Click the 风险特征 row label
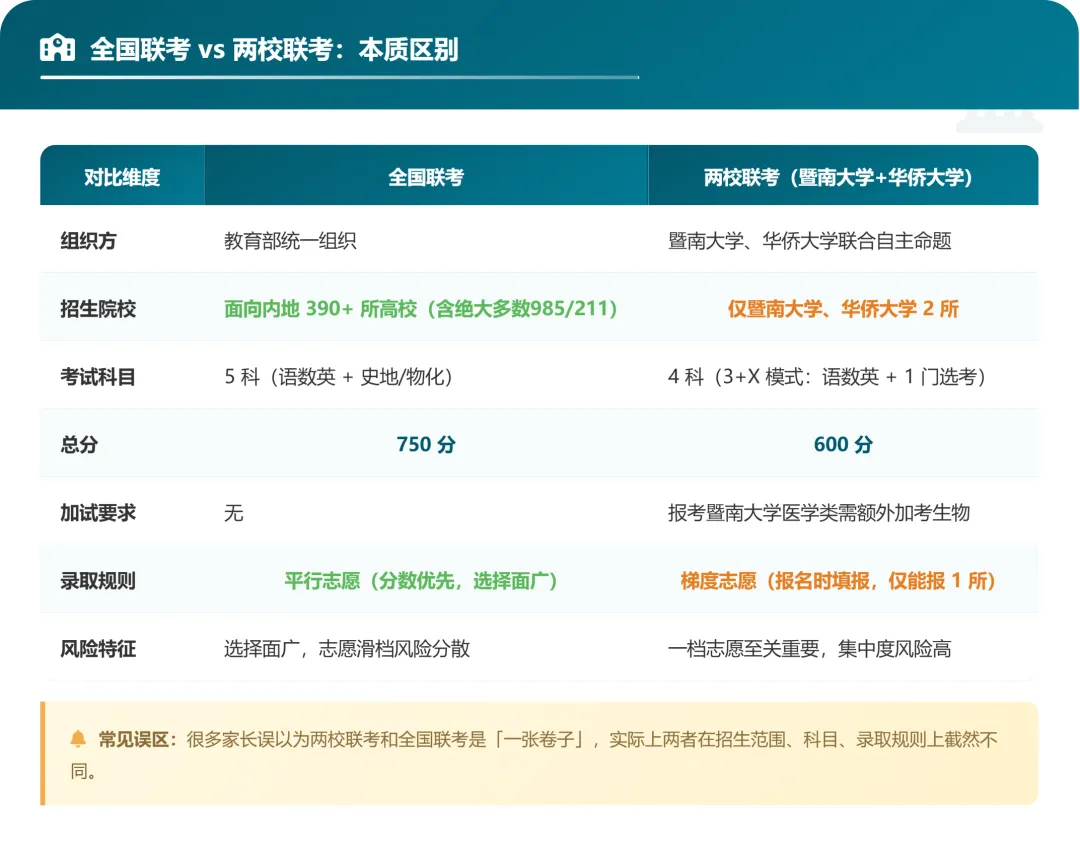Image resolution: width=1080 pixels, height=841 pixels. [x=98, y=649]
